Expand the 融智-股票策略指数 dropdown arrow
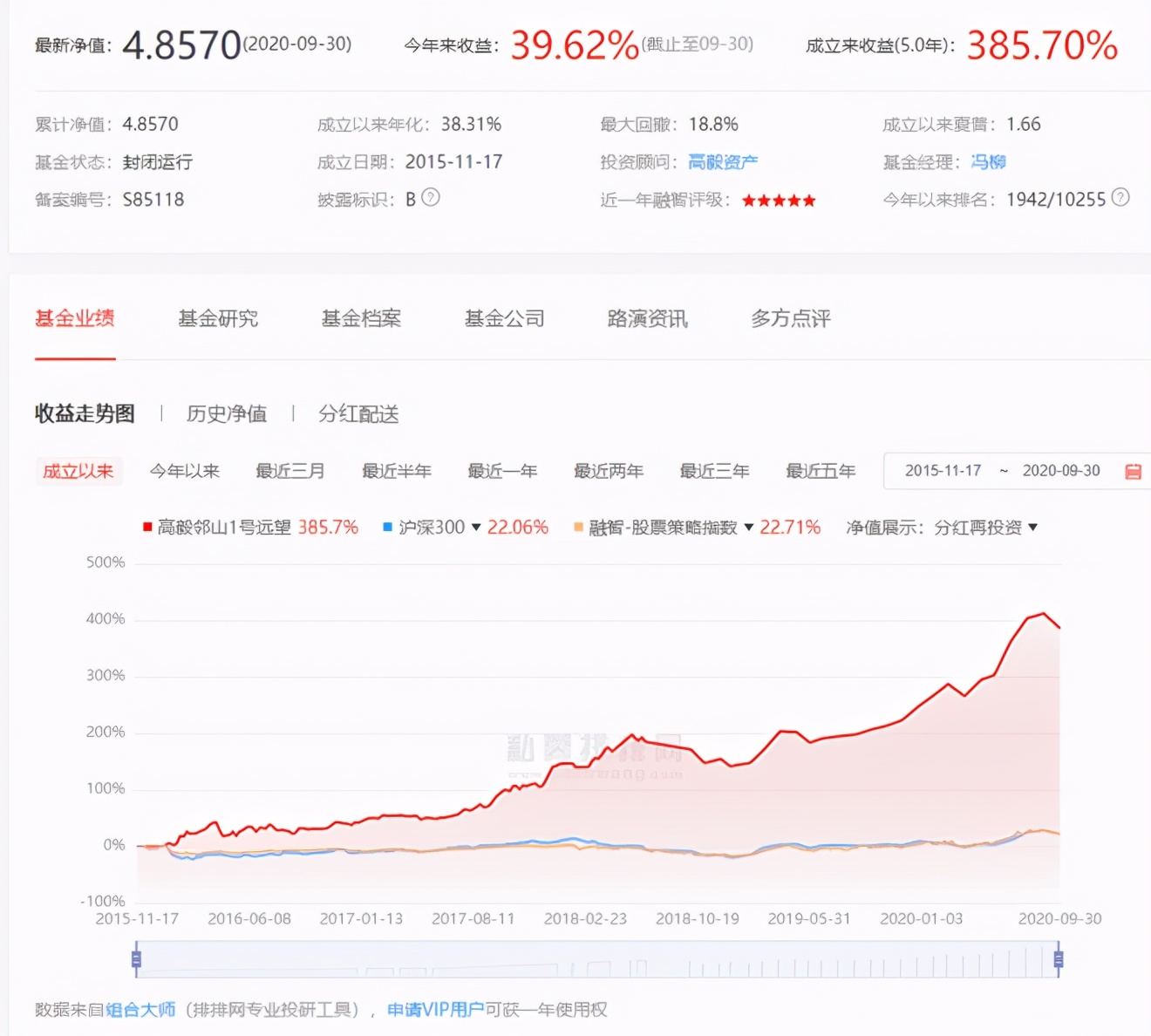The width and height of the screenshot is (1151, 1036). [x=748, y=528]
